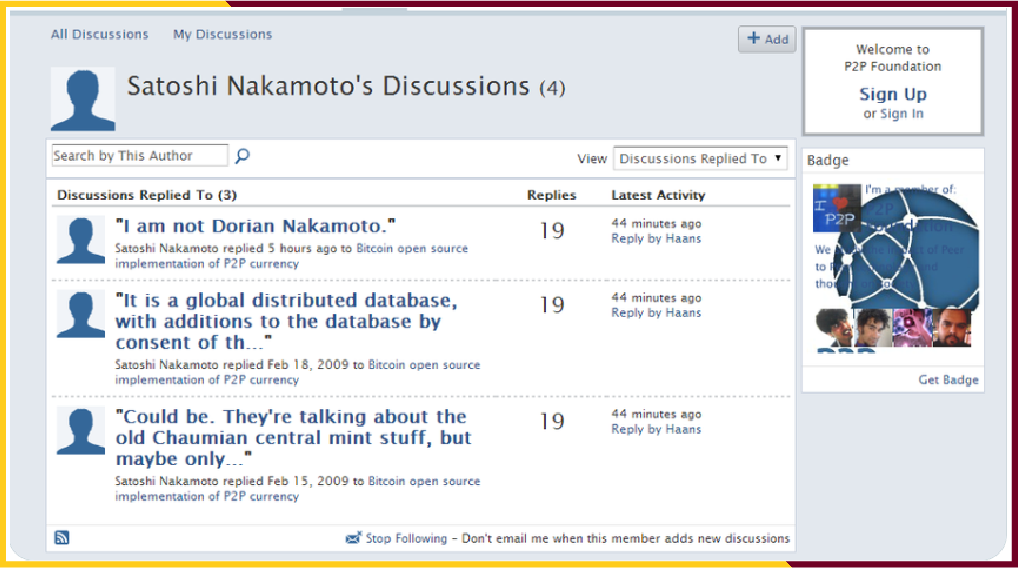Click the third member photo in badge
This screenshot has width=1018, height=568.
click(912, 328)
